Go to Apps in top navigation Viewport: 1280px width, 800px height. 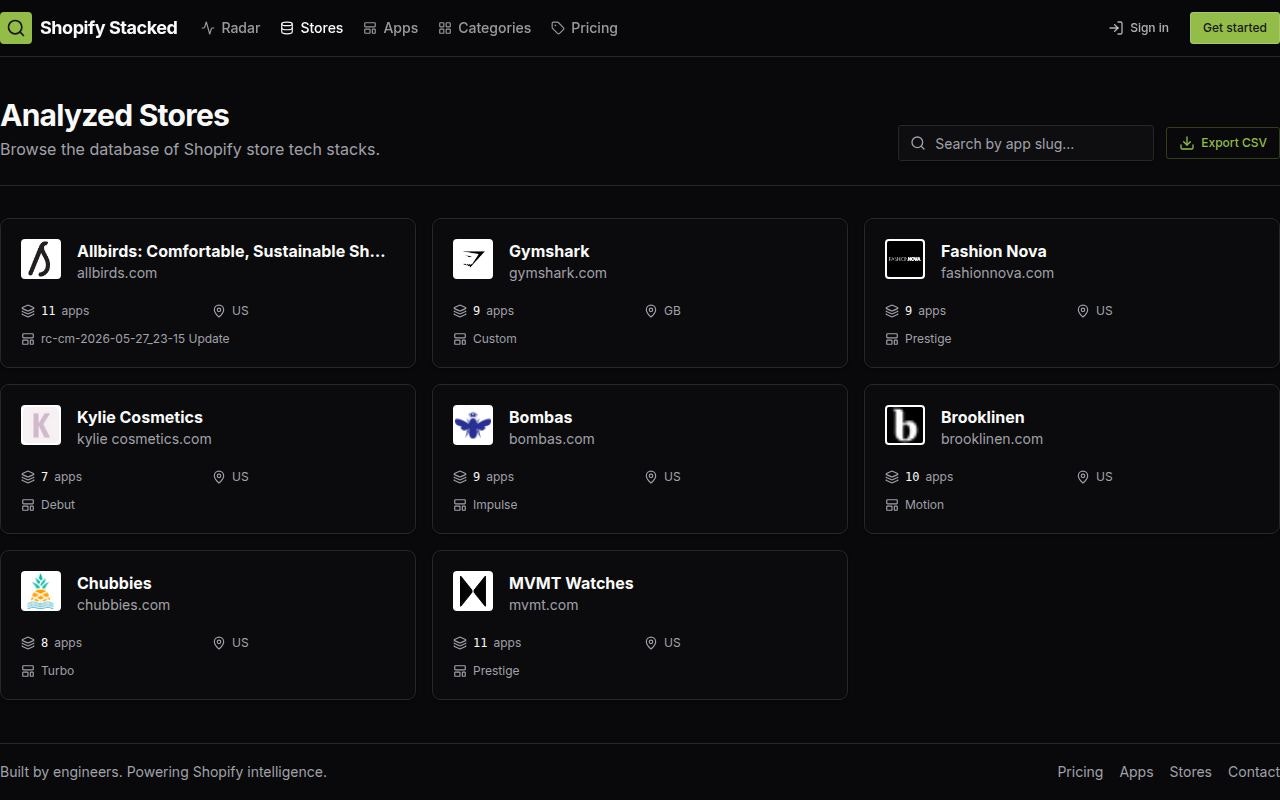coord(391,28)
